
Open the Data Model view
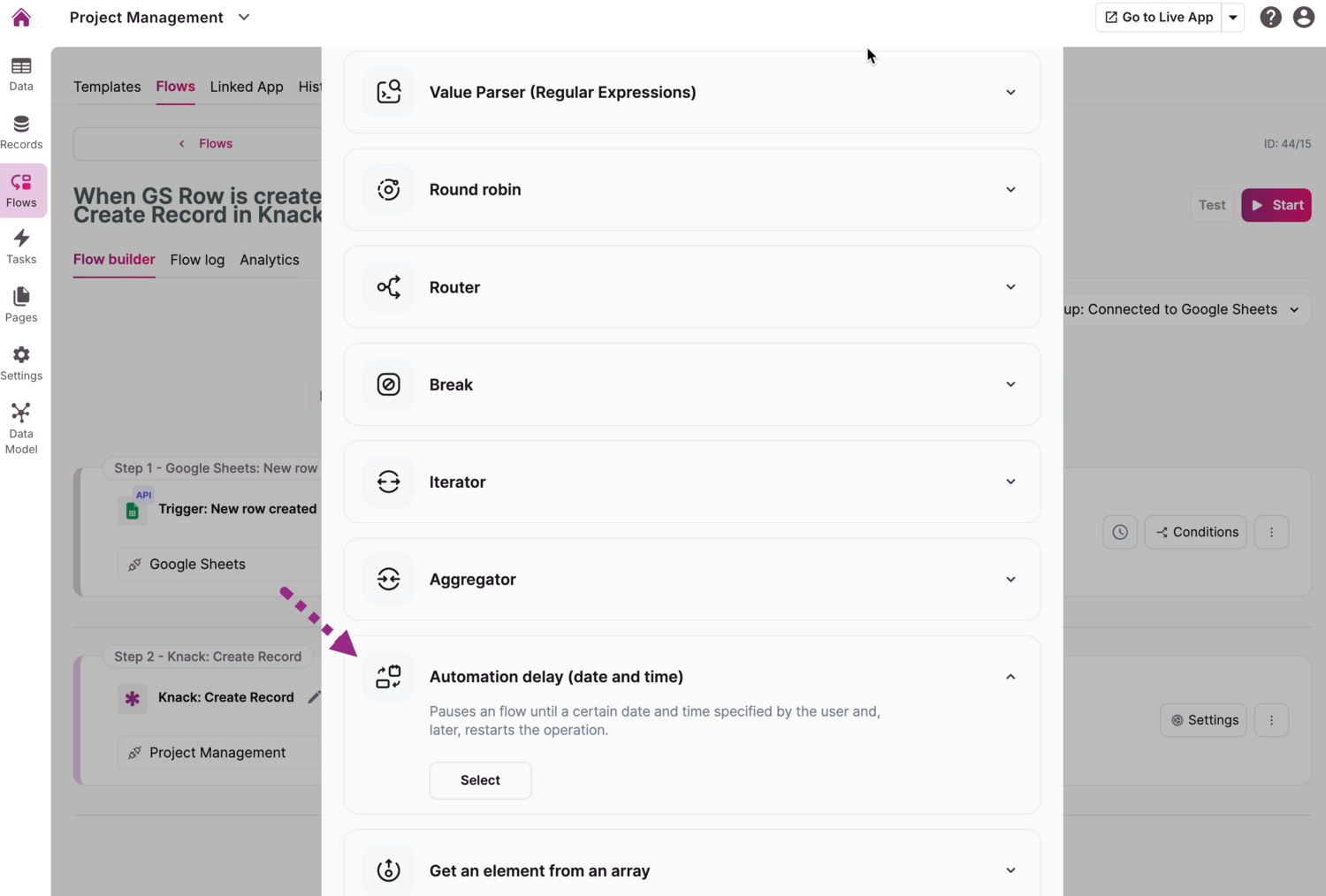pyautogui.click(x=21, y=429)
